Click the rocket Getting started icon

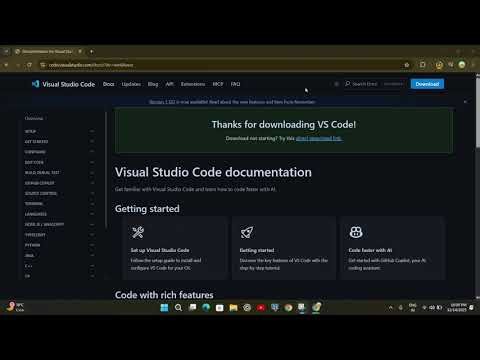pos(247,232)
